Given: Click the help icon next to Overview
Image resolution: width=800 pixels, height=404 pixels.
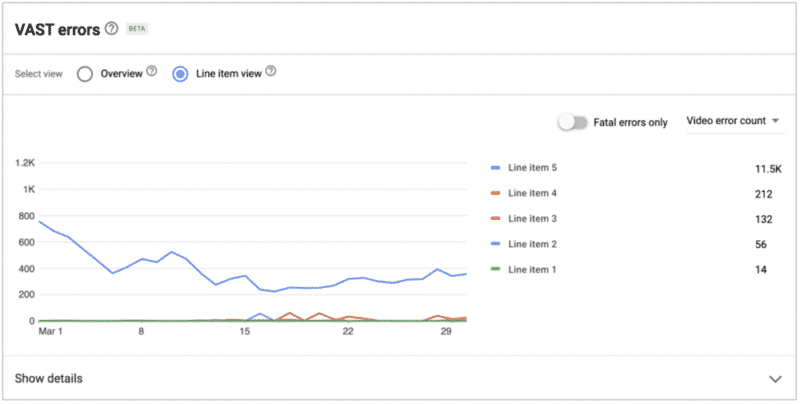Looking at the screenshot, I should pos(152,72).
